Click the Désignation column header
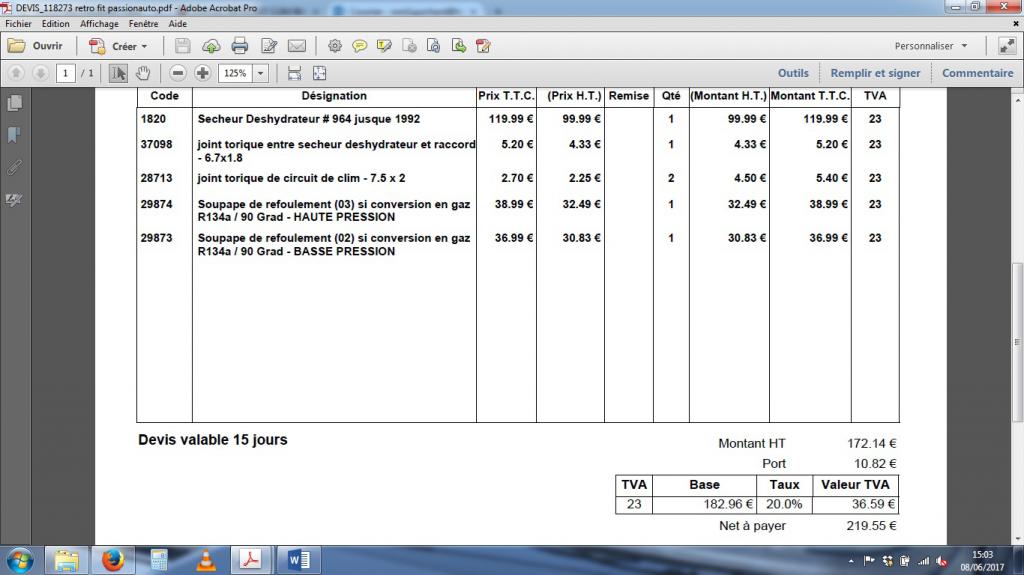This screenshot has height=575, width=1024. point(334,95)
